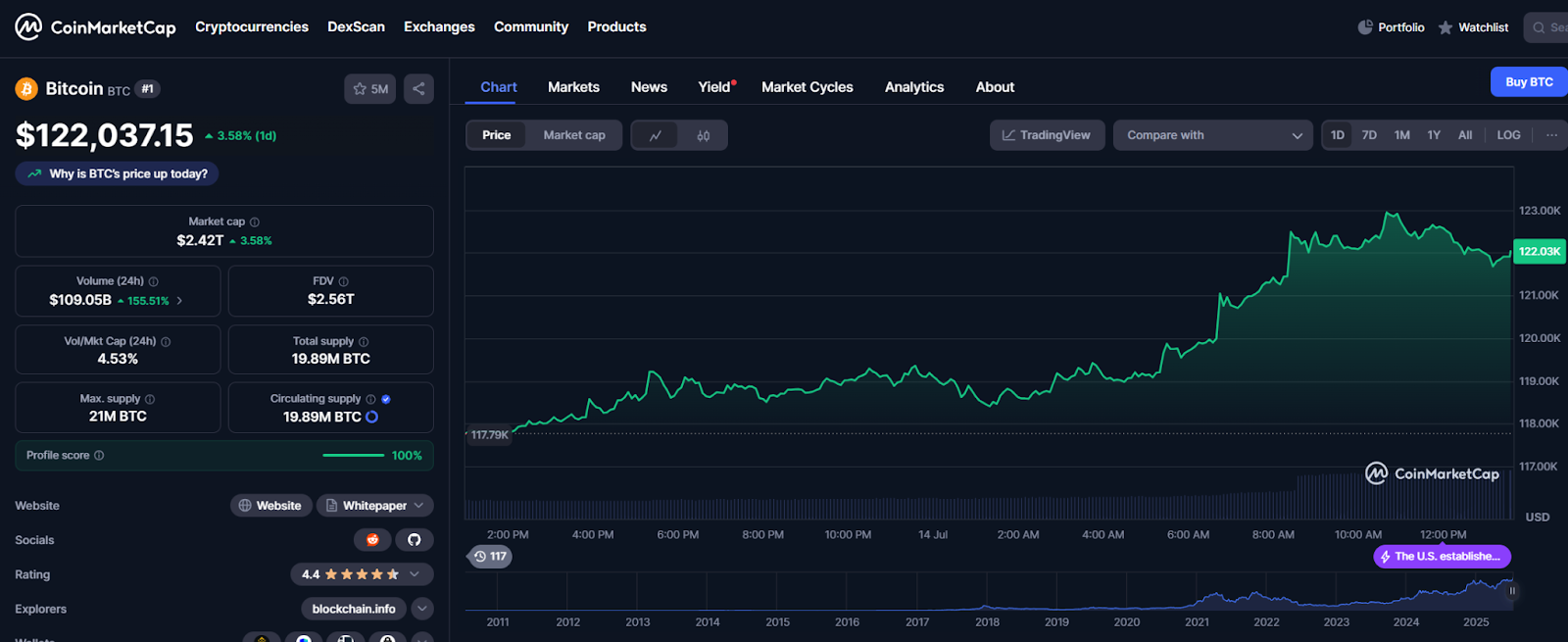Image resolution: width=1568 pixels, height=642 pixels.
Task: Click the Volume (24h) info icon
Action: point(154,281)
